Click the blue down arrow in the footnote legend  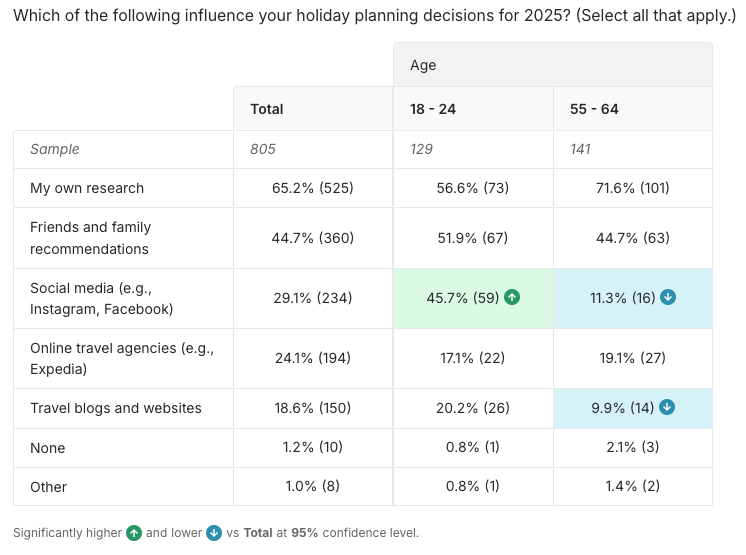[x=214, y=533]
